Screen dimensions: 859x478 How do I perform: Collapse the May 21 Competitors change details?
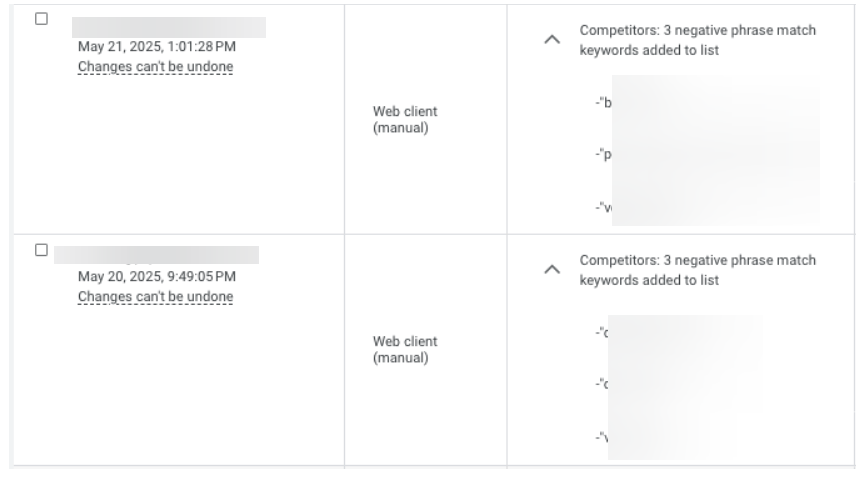[x=550, y=40]
